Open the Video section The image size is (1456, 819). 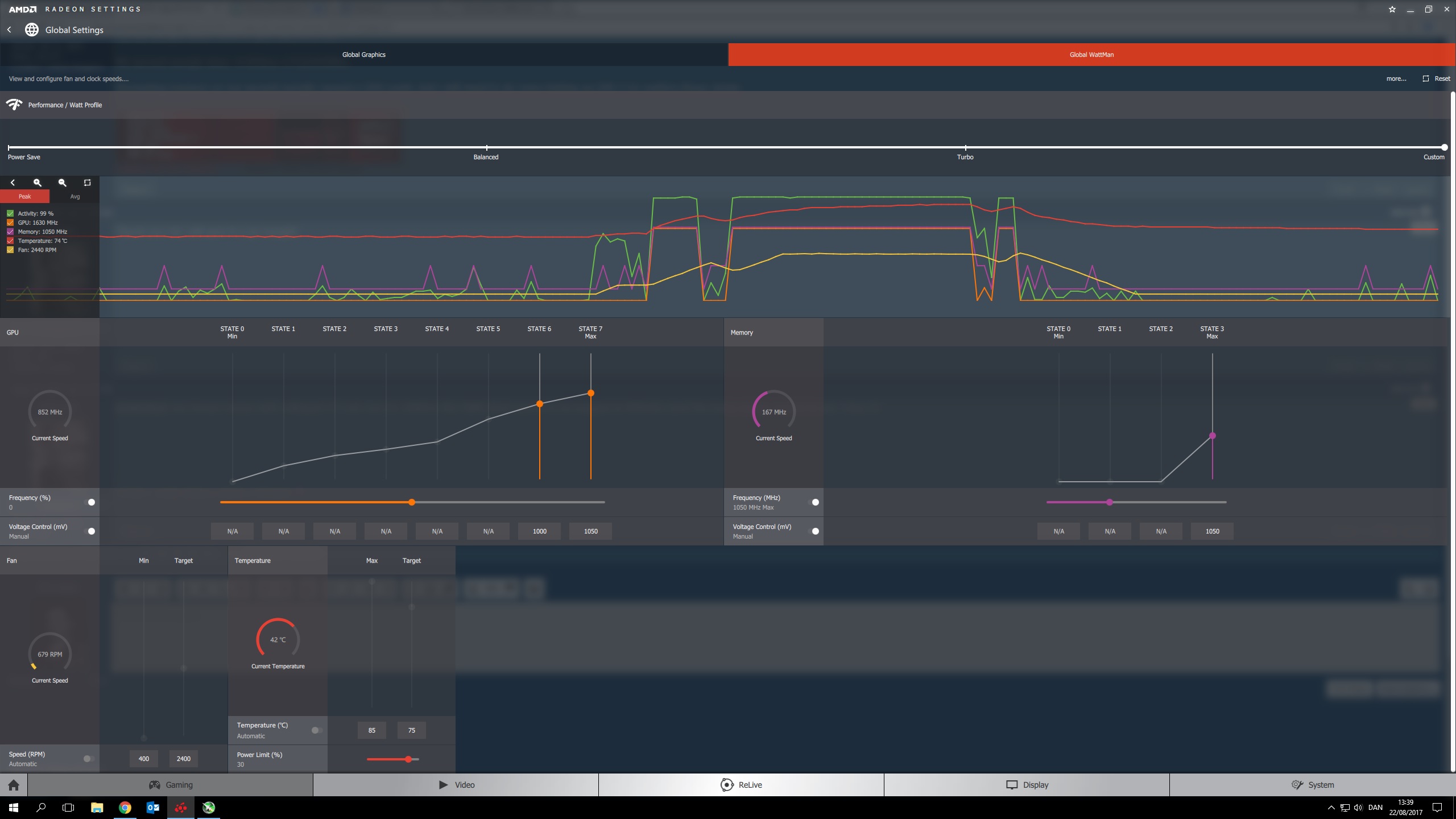pyautogui.click(x=456, y=785)
